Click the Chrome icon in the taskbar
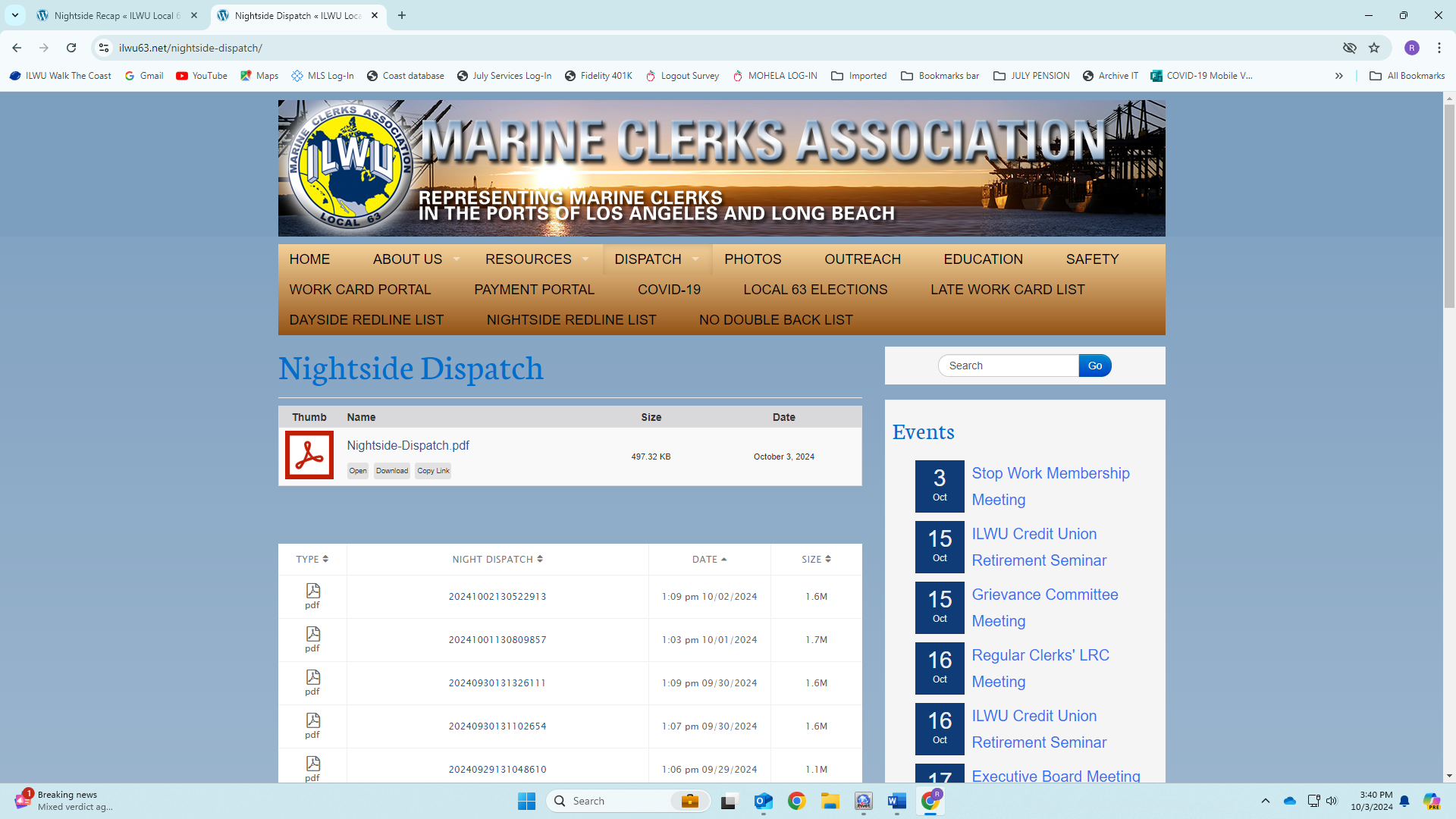The image size is (1456, 819). pyautogui.click(x=797, y=801)
